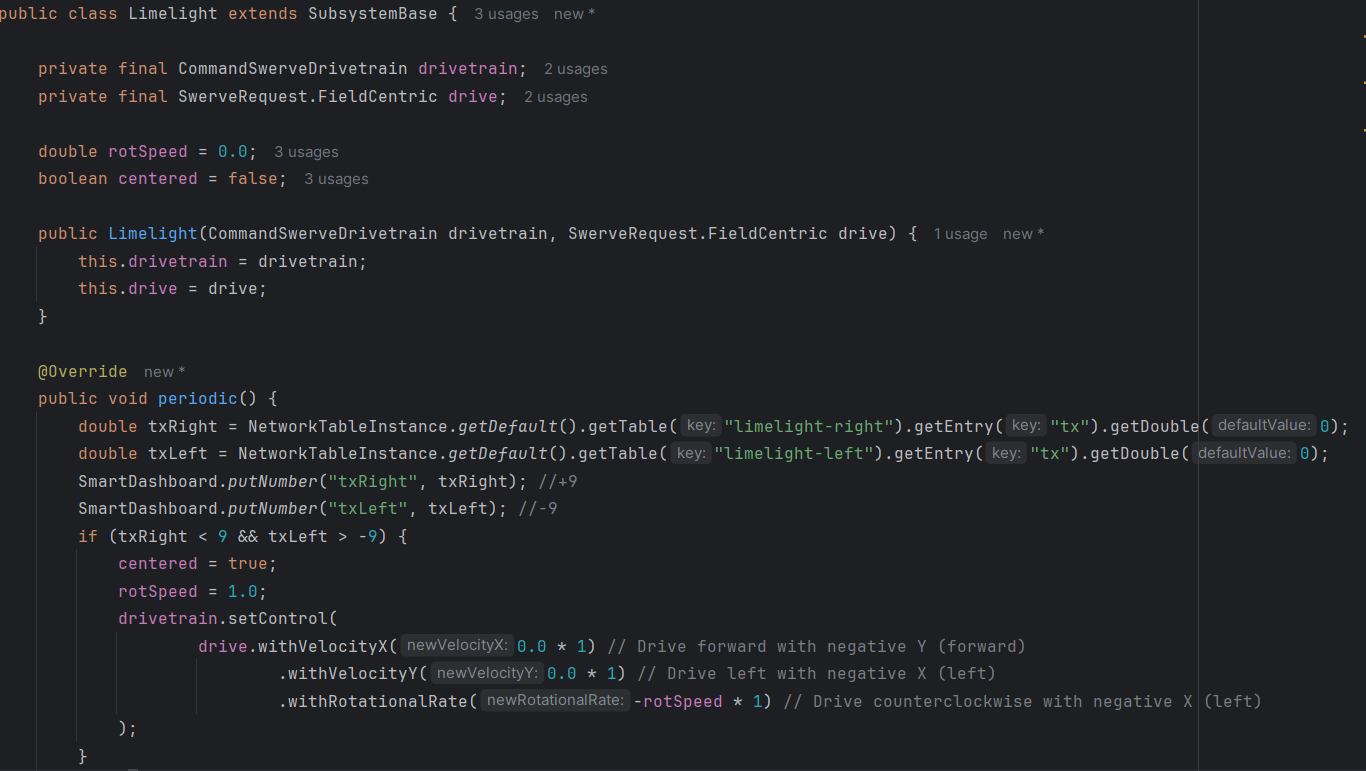Open the "1 usage" hint beside the Limelight constructor
Screen dimensions: 1366x771
pos(960,234)
